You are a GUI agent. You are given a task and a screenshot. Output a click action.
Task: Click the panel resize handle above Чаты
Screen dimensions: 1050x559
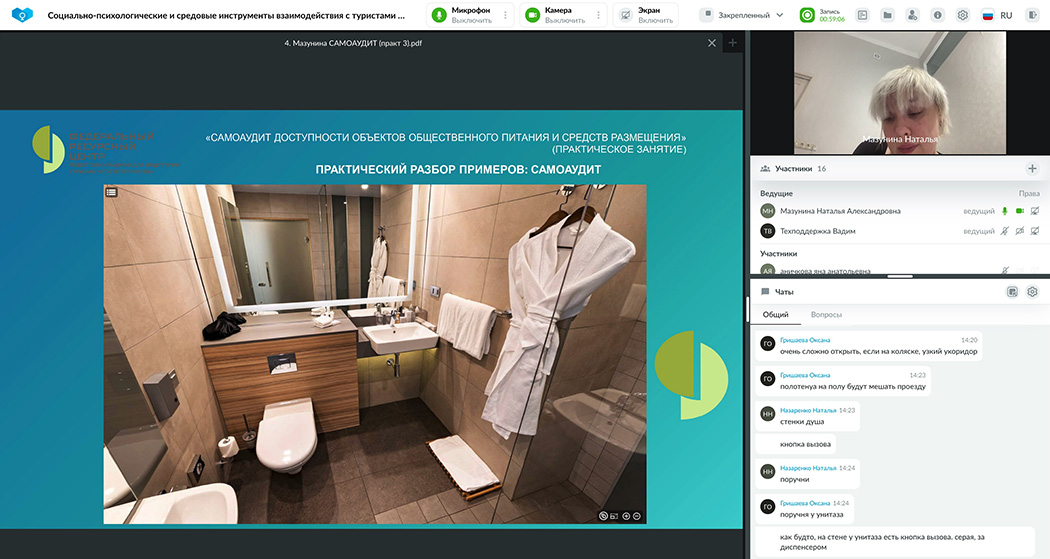tap(899, 276)
